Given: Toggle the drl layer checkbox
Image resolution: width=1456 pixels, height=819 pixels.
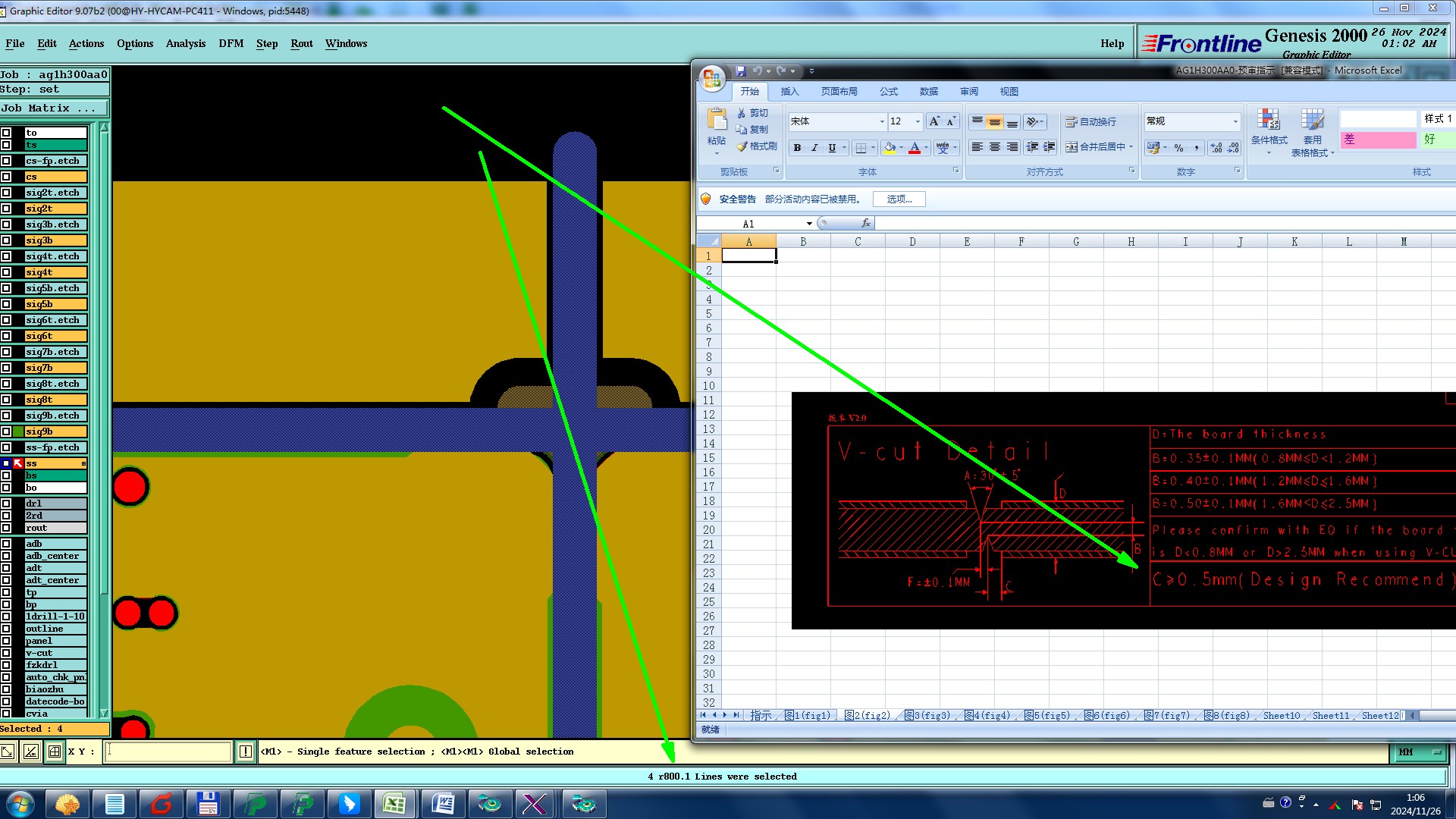Looking at the screenshot, I should [x=7, y=504].
